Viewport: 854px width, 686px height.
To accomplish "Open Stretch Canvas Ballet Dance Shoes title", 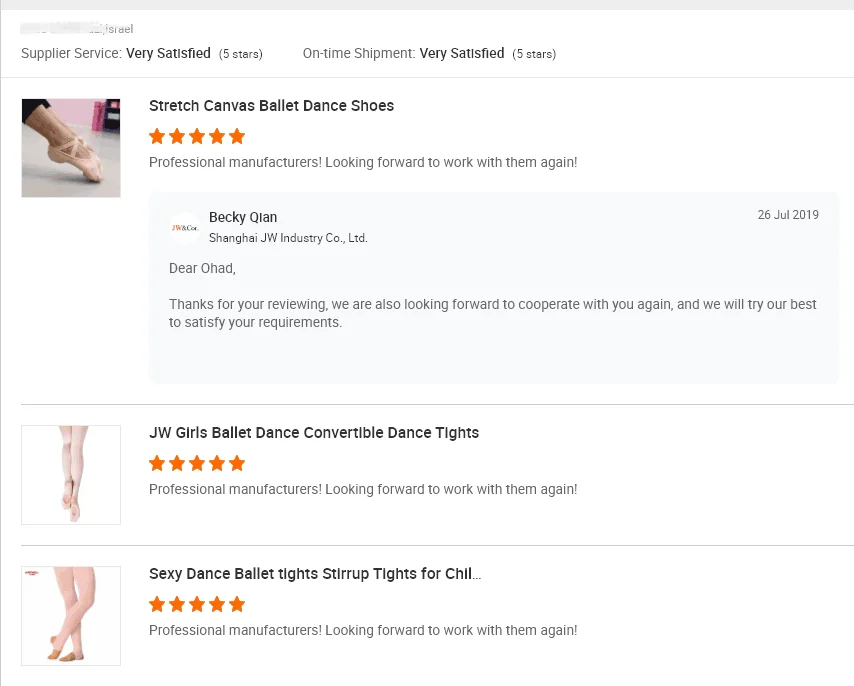I will coord(271,106).
